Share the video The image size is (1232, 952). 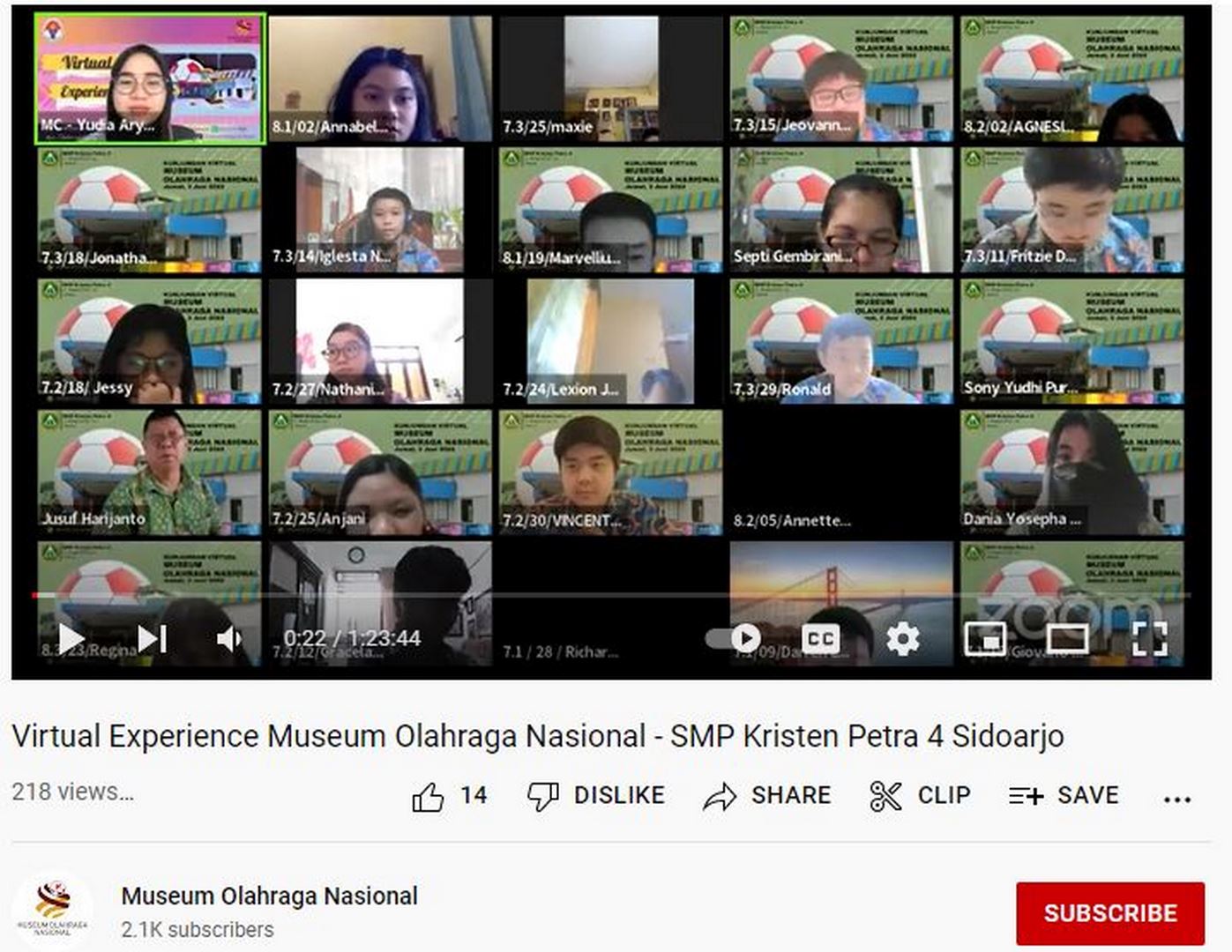click(x=766, y=796)
